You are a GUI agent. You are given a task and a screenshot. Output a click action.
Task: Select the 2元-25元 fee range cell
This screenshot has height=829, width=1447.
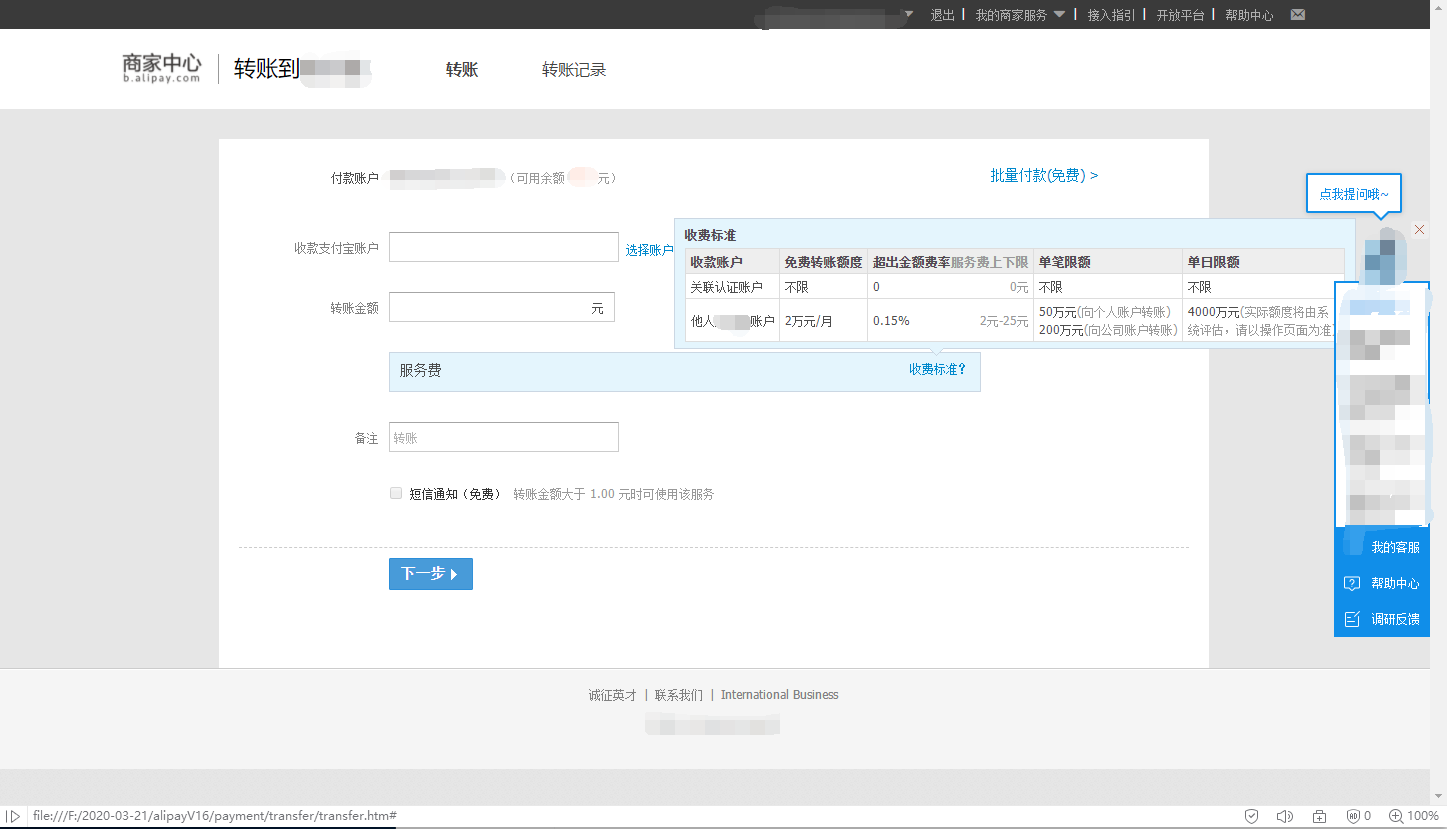pyautogui.click(x=1004, y=321)
